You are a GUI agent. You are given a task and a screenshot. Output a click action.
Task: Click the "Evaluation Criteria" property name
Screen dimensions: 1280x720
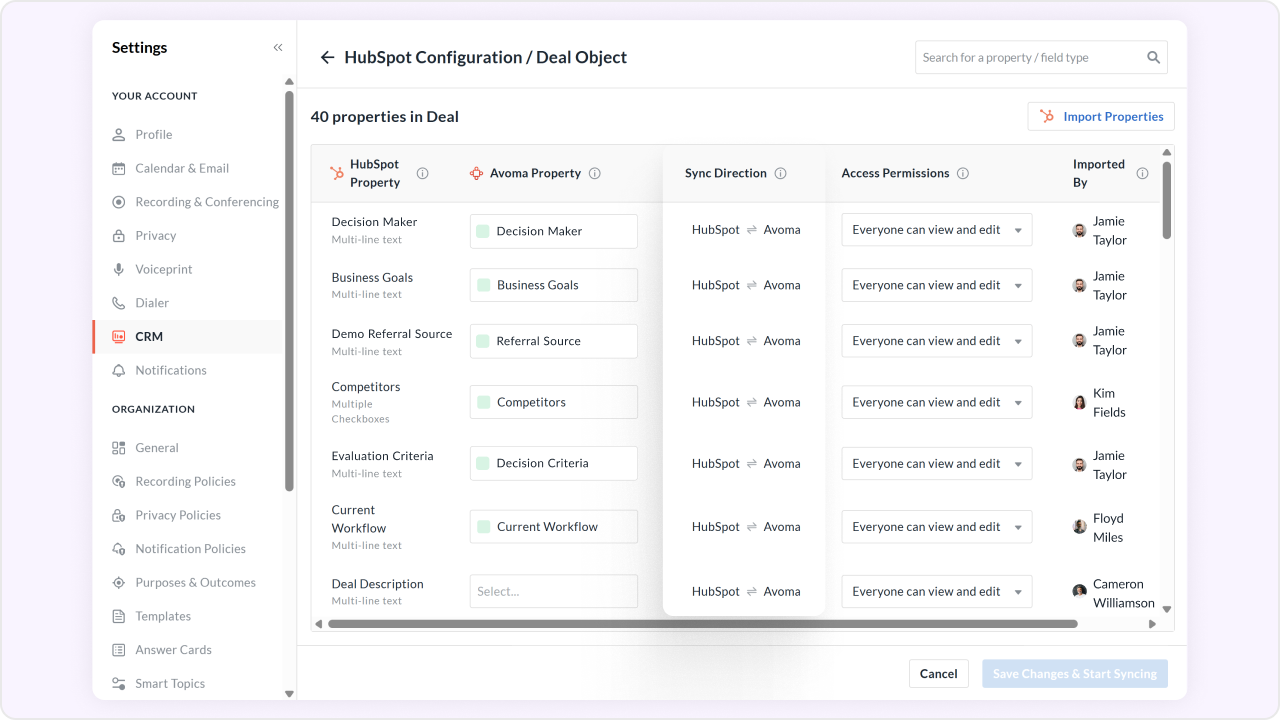coord(383,456)
